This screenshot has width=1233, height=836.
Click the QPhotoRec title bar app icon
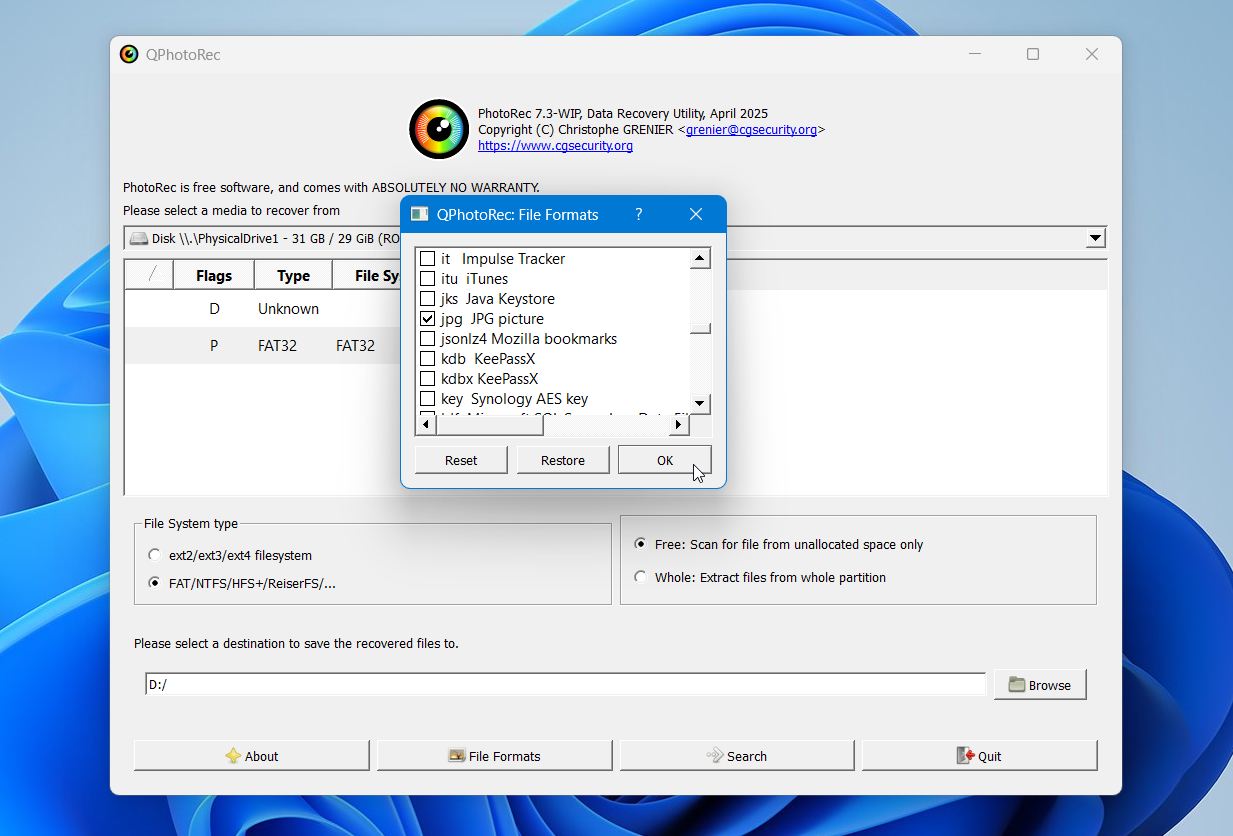point(129,54)
